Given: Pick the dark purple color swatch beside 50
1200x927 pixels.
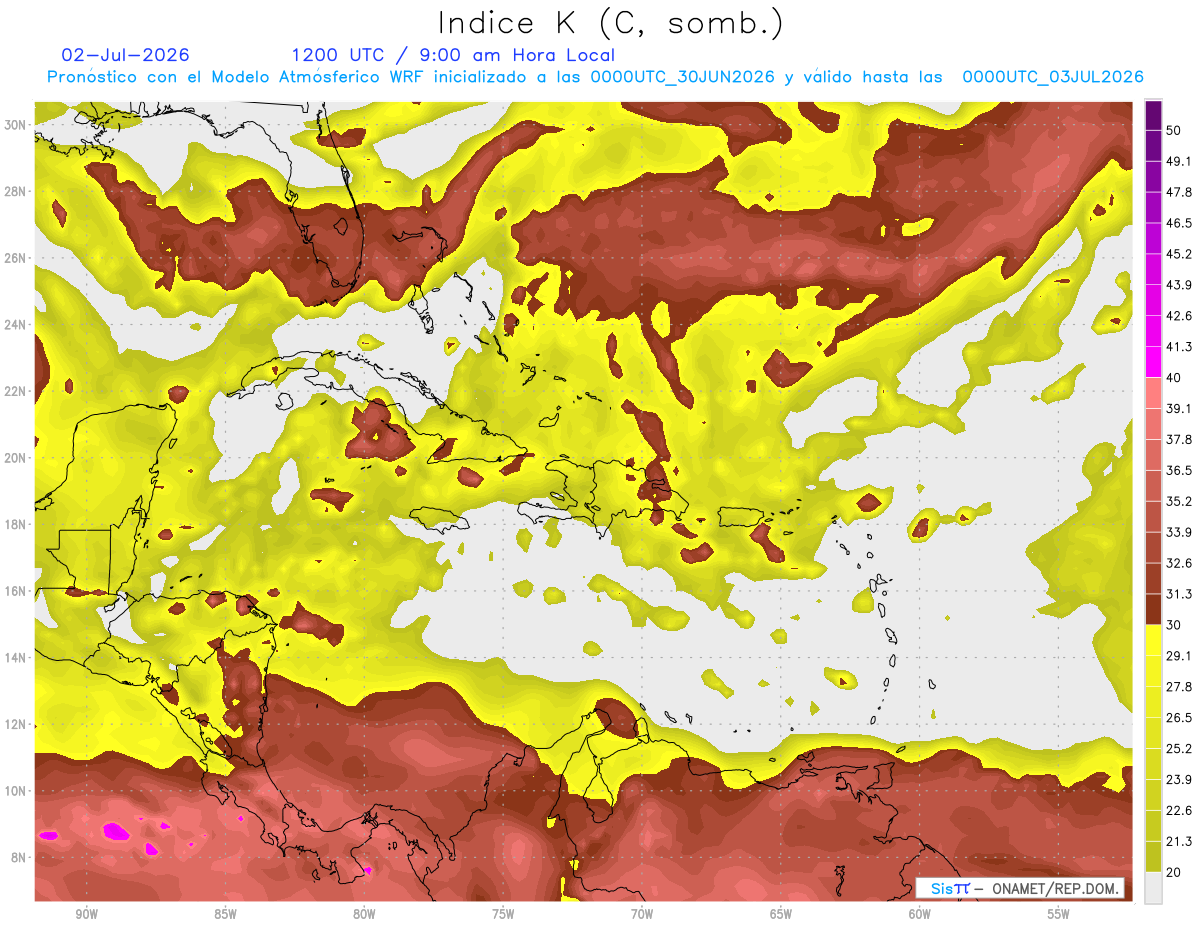Looking at the screenshot, I should (1153, 116).
